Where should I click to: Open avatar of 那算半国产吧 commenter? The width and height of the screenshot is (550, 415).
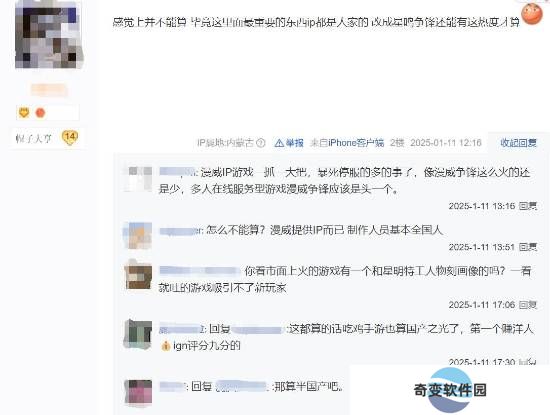point(138,391)
